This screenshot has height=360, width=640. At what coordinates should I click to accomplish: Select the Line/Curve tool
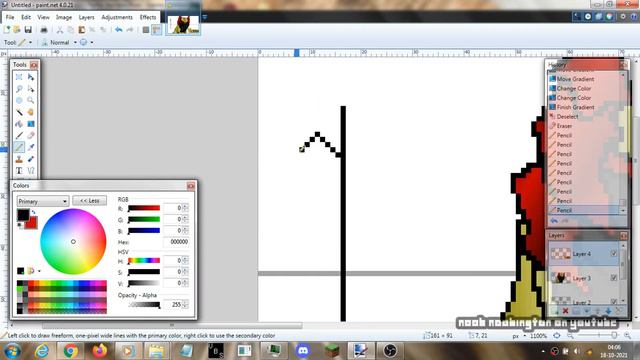click(31, 171)
